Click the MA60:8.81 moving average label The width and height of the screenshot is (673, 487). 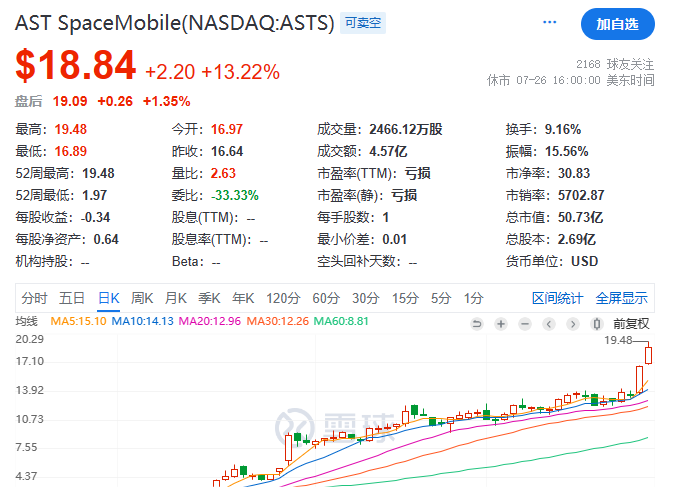tap(341, 321)
